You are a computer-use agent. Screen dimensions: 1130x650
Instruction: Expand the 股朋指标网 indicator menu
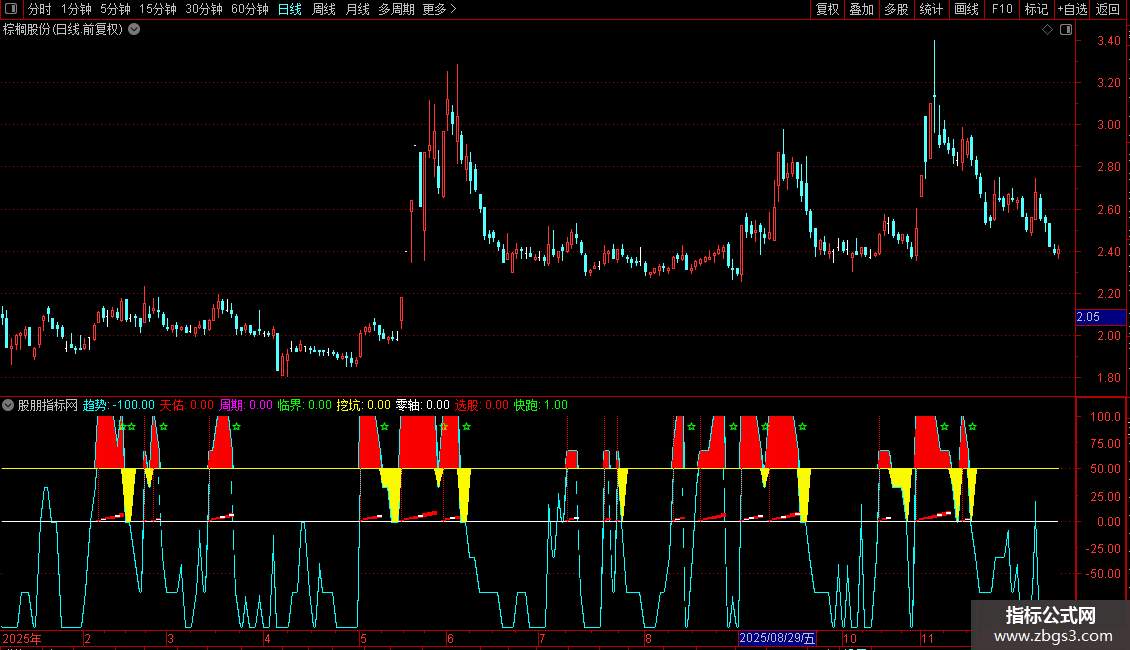(x=8, y=405)
